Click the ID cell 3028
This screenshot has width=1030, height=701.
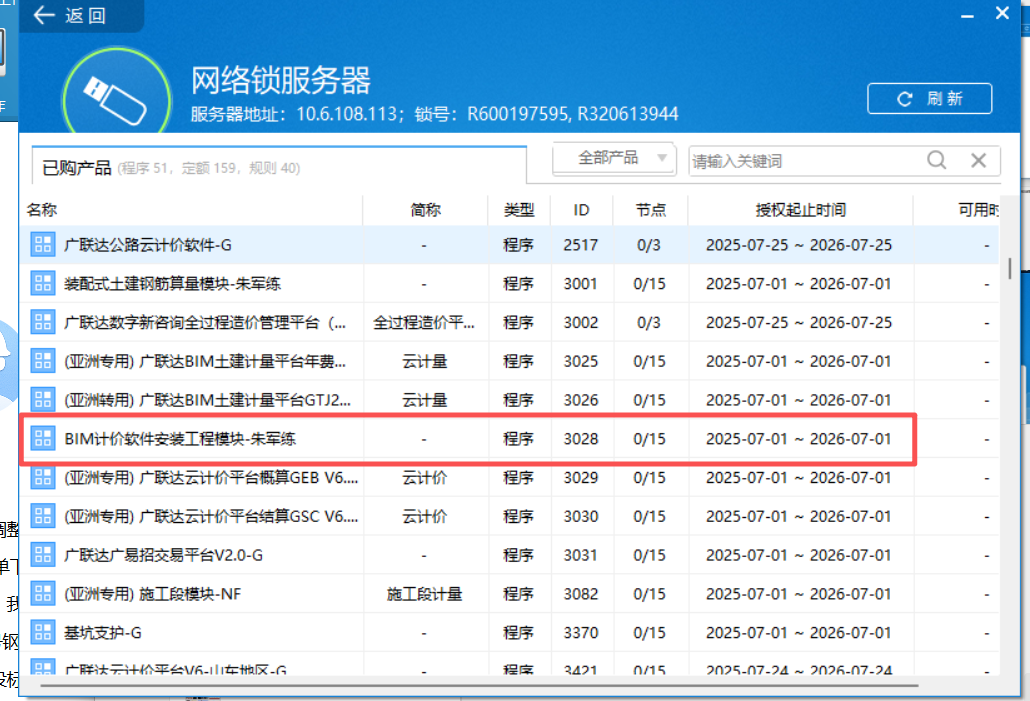point(581,439)
